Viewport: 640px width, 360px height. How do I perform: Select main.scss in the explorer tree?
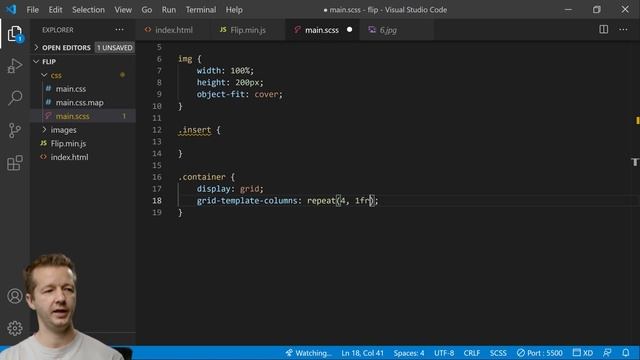click(83, 116)
